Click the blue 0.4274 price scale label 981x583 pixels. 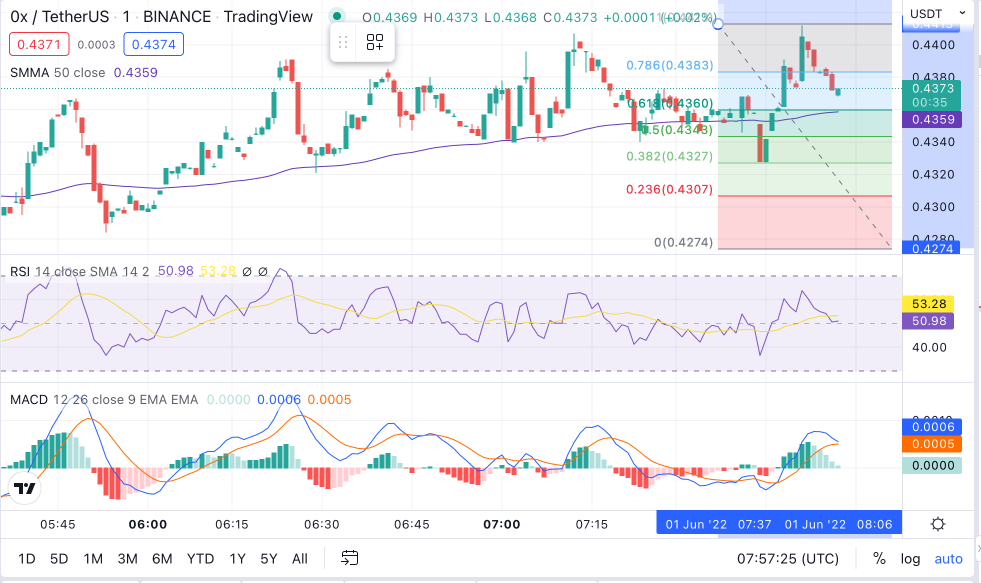932,248
